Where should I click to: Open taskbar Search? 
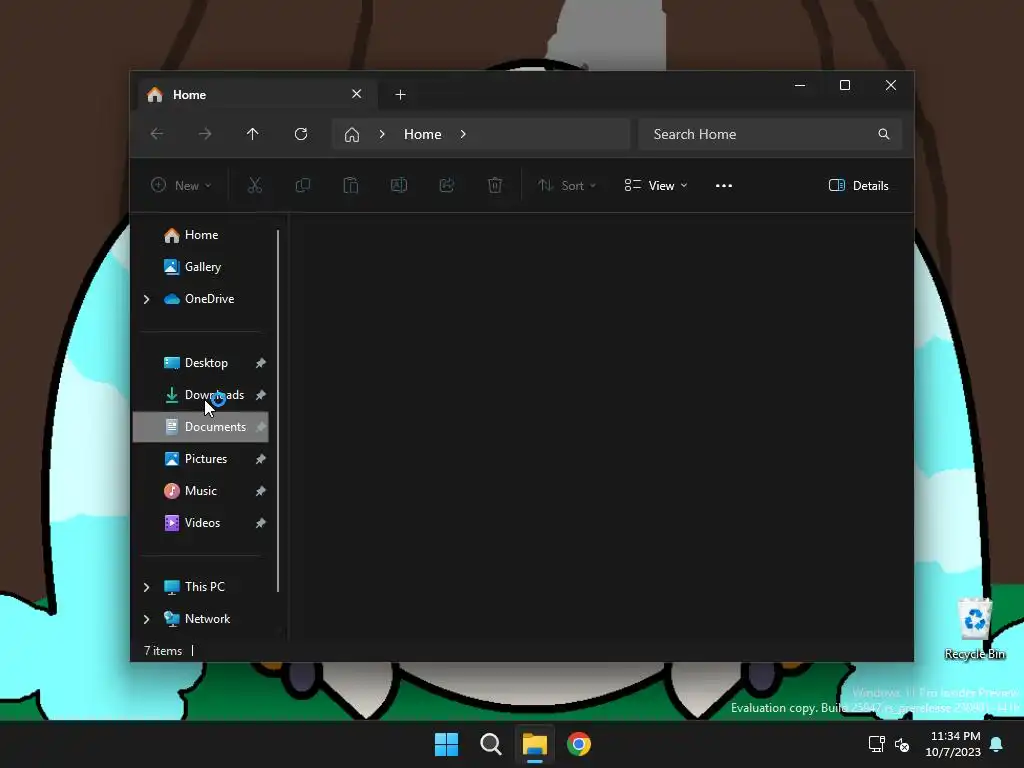click(x=490, y=744)
